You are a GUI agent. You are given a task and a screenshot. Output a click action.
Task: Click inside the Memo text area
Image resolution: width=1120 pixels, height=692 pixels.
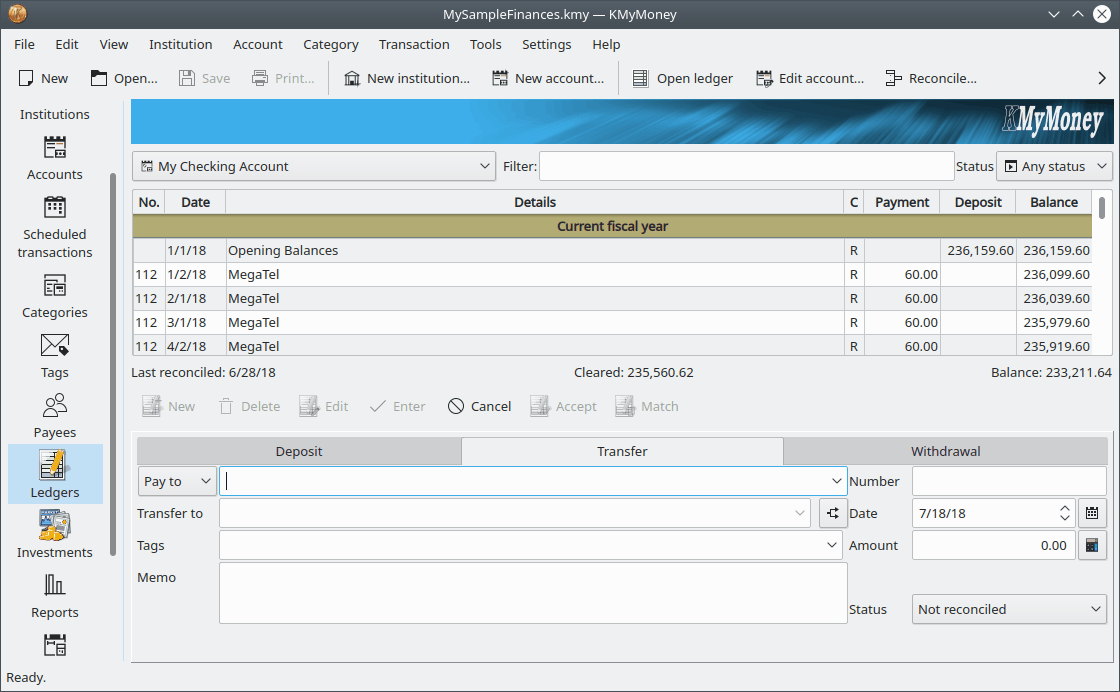point(533,593)
